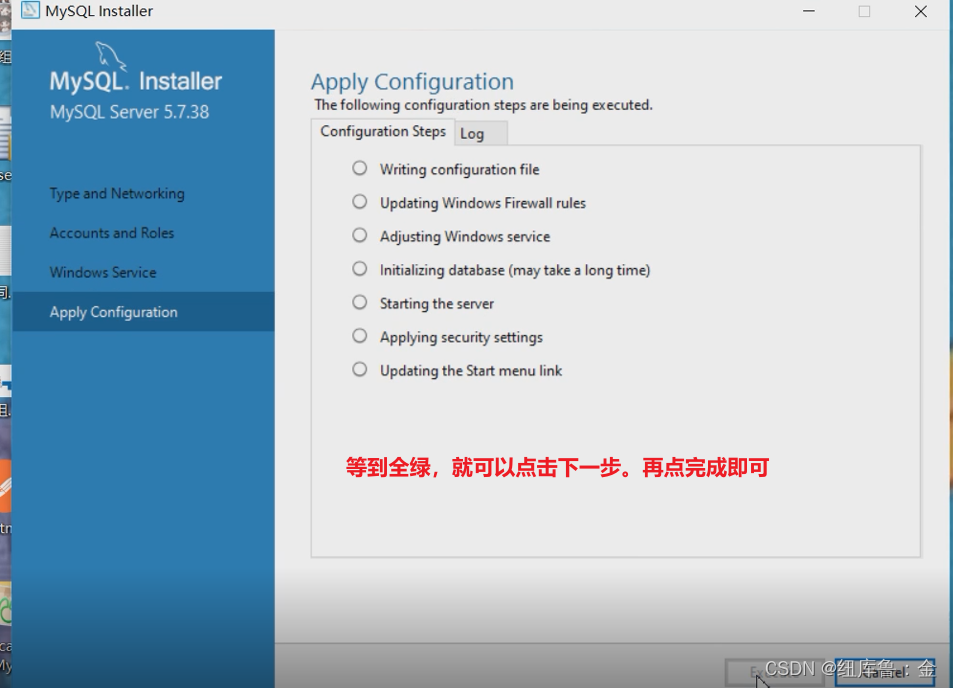This screenshot has height=688, width=953.
Task: Click status circle for Initializing database step
Action: pos(360,268)
